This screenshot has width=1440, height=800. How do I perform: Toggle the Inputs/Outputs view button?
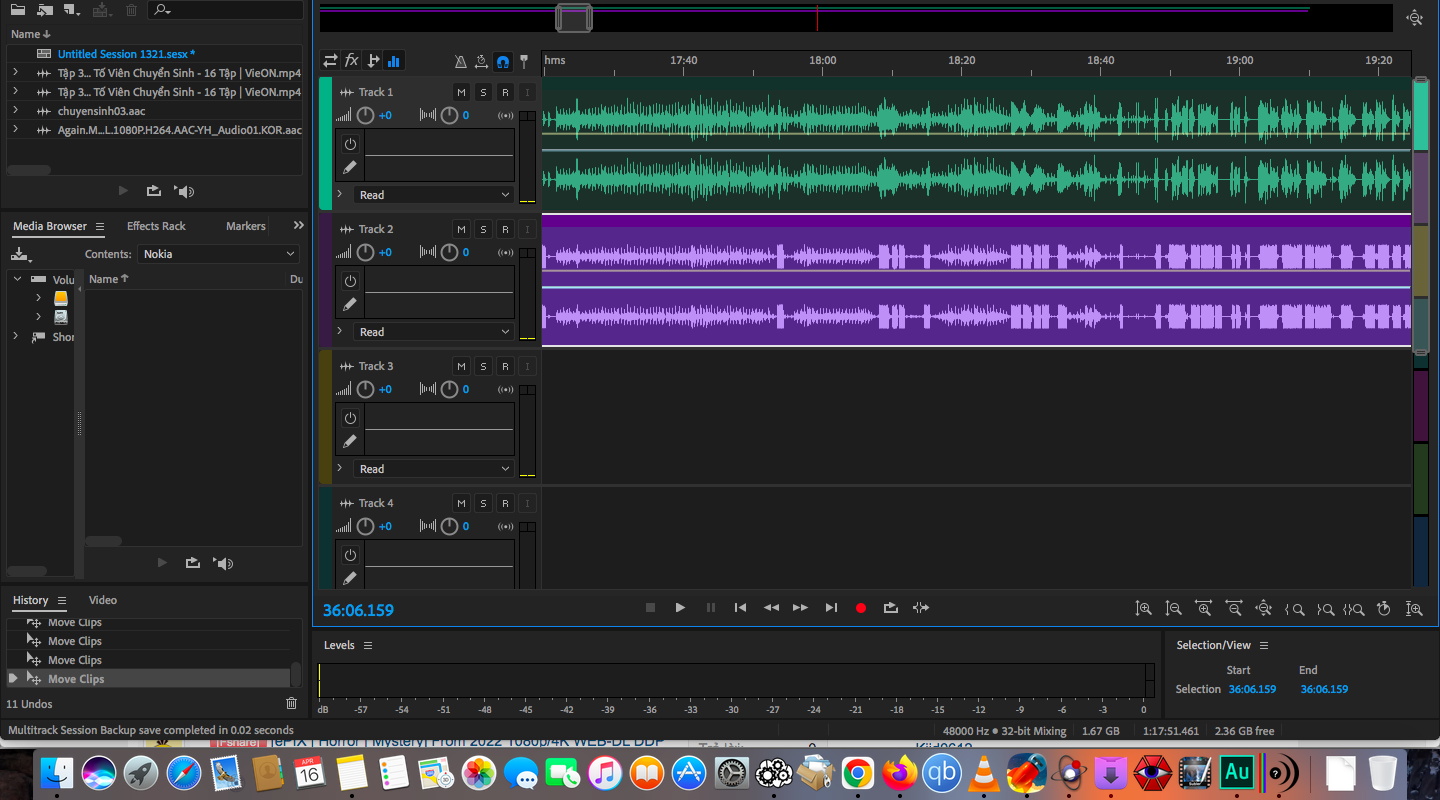[x=330, y=61]
